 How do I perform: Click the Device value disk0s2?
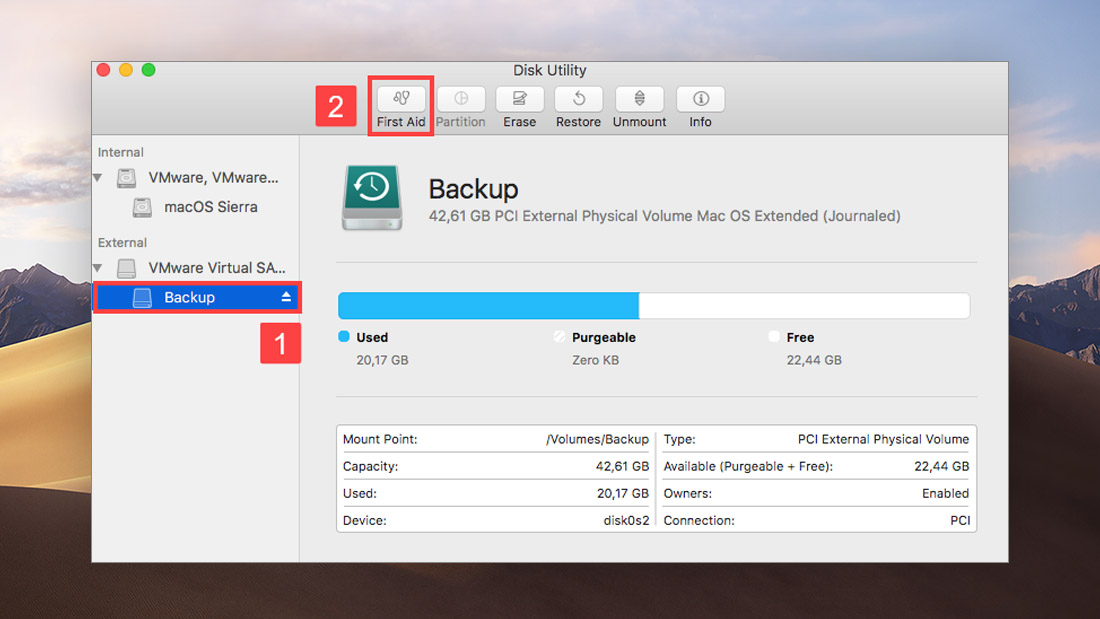[626, 521]
